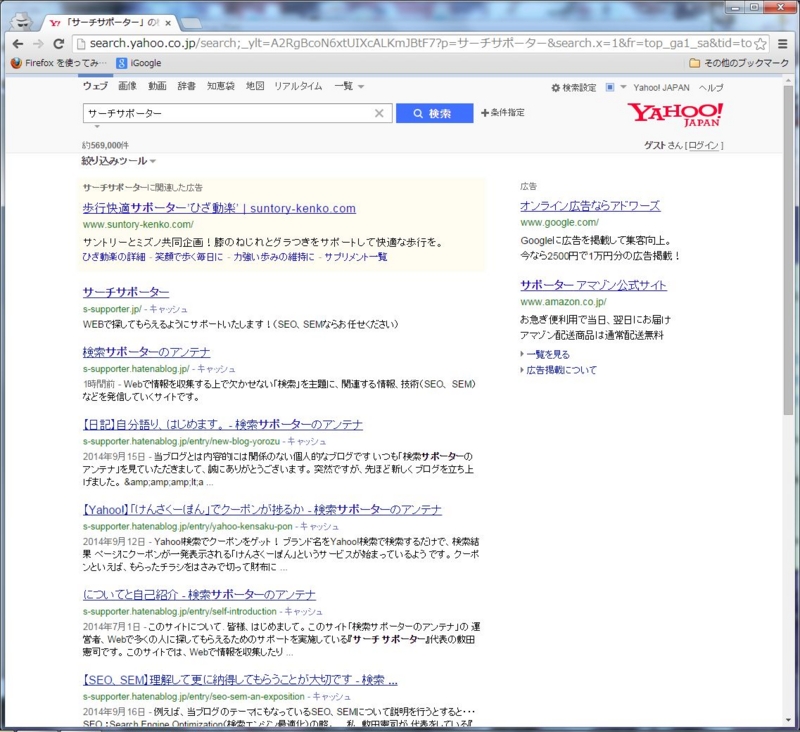The width and height of the screenshot is (800, 732).
Task: Click 力強い歩みの維持に sublink
Action: 274,257
